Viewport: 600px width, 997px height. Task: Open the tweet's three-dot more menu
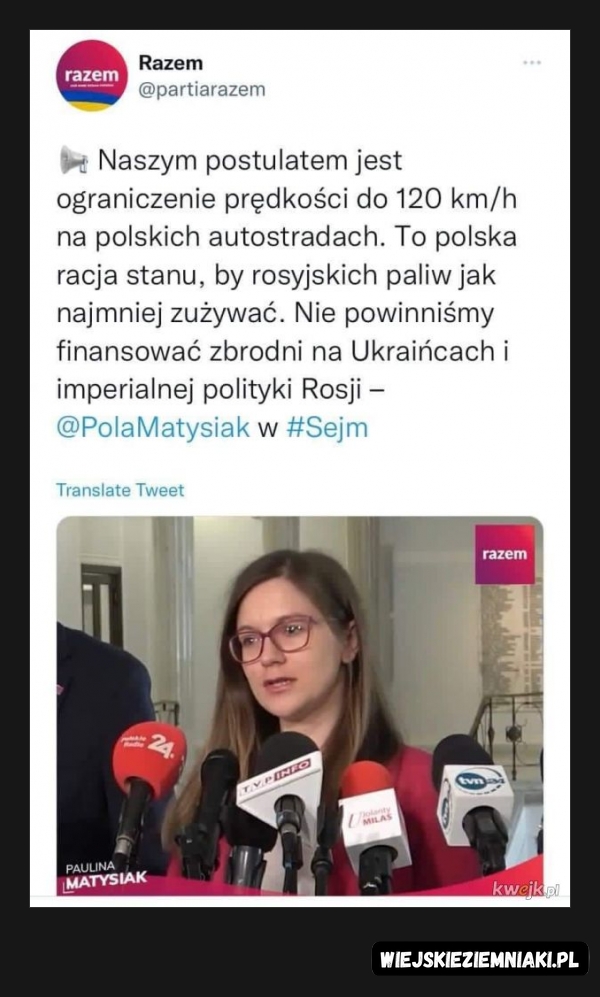point(531,62)
